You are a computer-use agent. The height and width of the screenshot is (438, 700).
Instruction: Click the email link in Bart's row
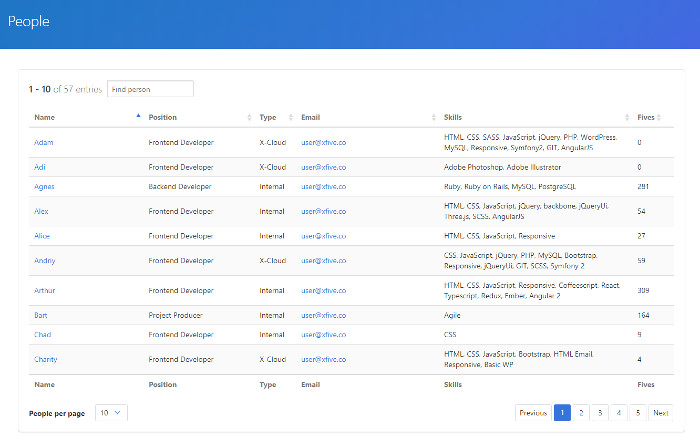(324, 315)
